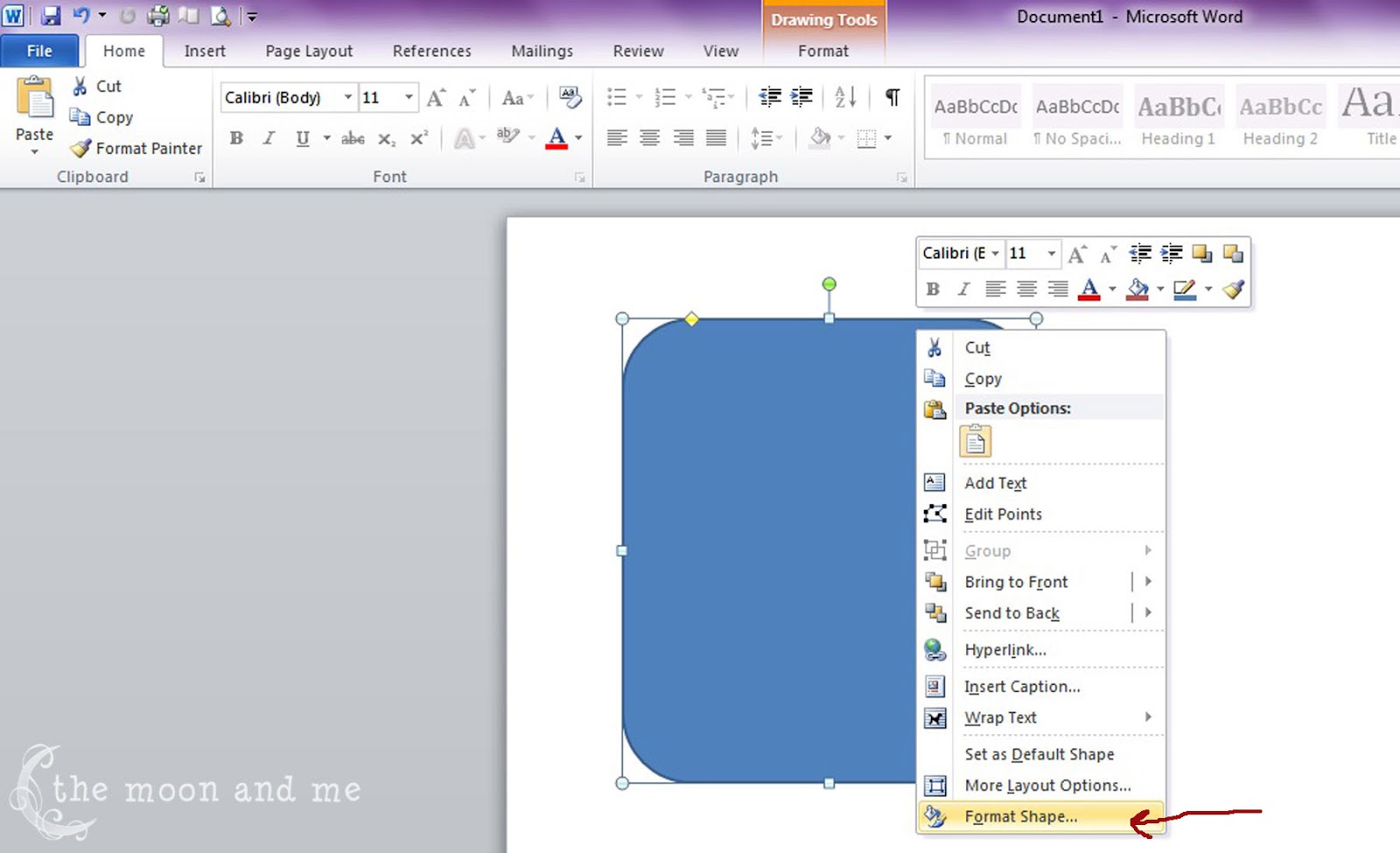Open the font size dropdown in the ribbon
This screenshot has width=1400, height=853.
(408, 97)
